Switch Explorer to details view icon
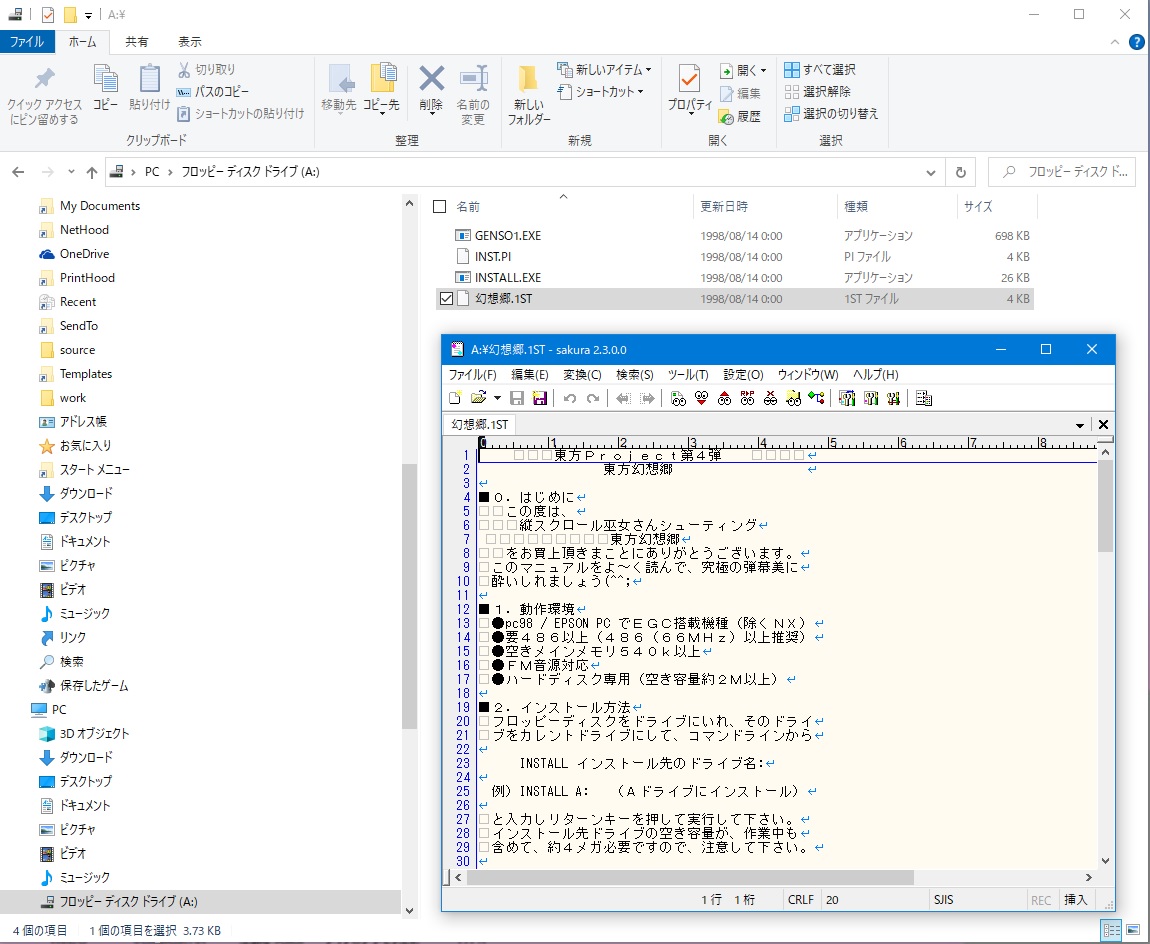Viewport: 1150px width, 944px height. (1111, 930)
